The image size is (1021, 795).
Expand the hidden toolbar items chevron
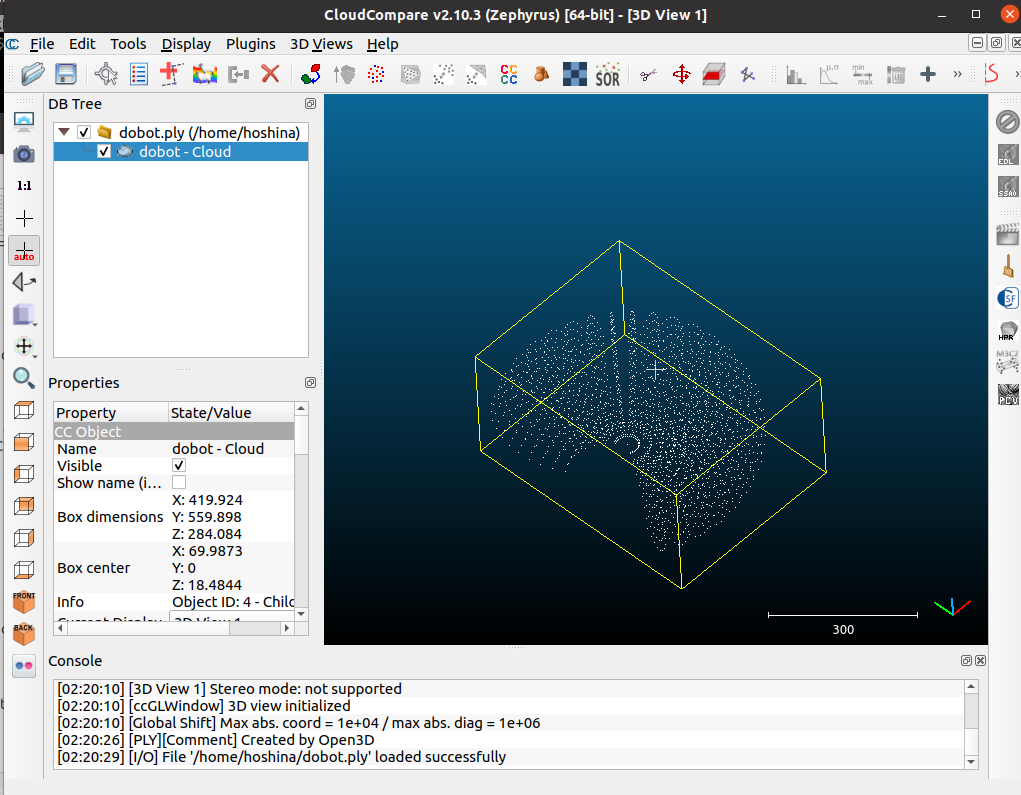point(957,74)
